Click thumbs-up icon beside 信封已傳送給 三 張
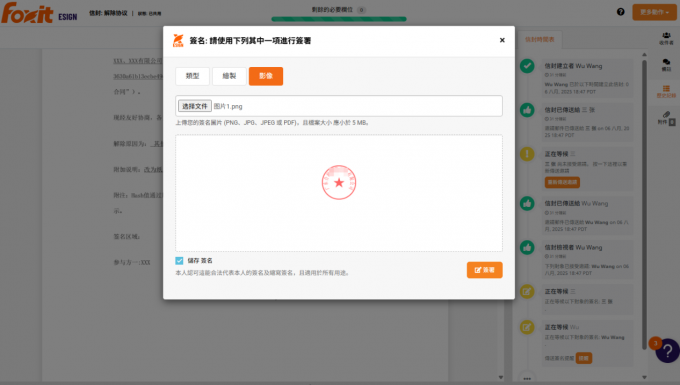The width and height of the screenshot is (680, 385). pyautogui.click(x=527, y=110)
